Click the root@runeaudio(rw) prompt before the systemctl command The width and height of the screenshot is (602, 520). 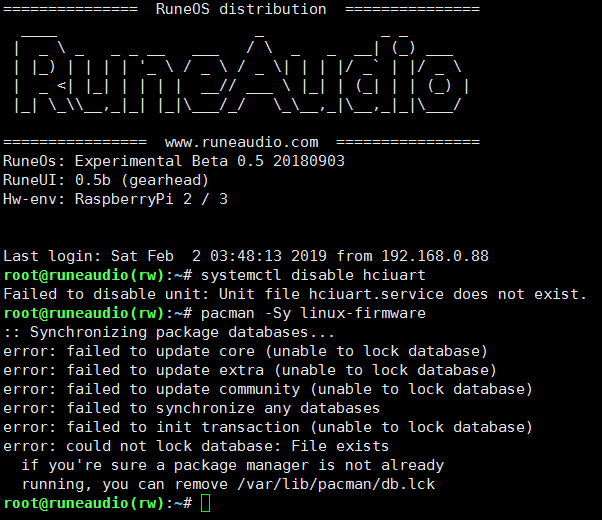pos(84,275)
